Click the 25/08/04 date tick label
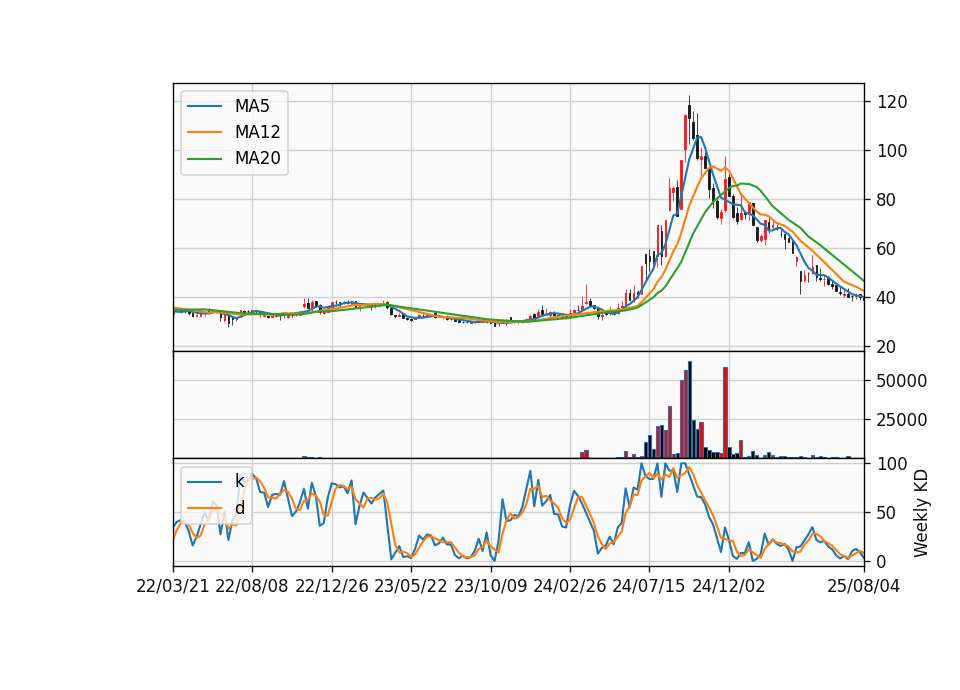The height and width of the screenshot is (690, 960). [864, 586]
